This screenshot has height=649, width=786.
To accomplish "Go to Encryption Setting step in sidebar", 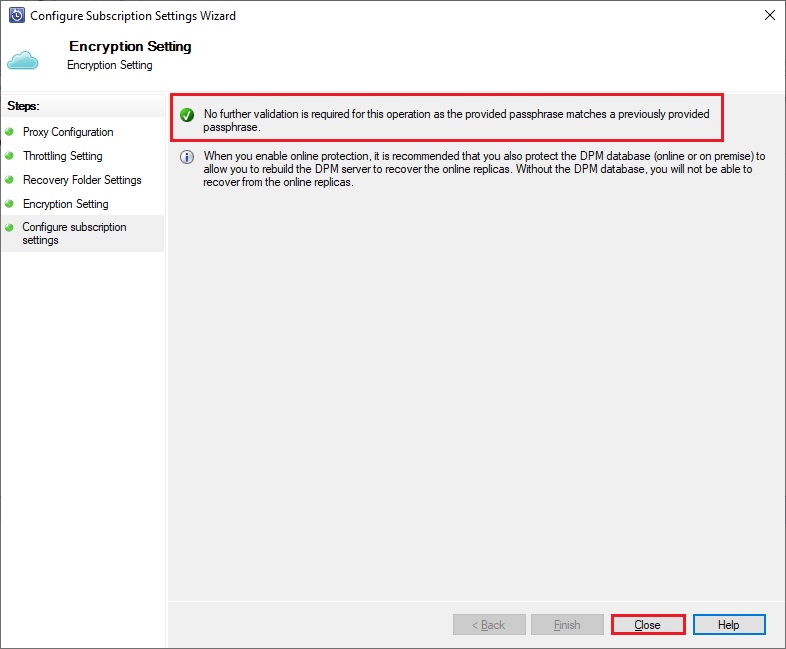I will [x=66, y=203].
